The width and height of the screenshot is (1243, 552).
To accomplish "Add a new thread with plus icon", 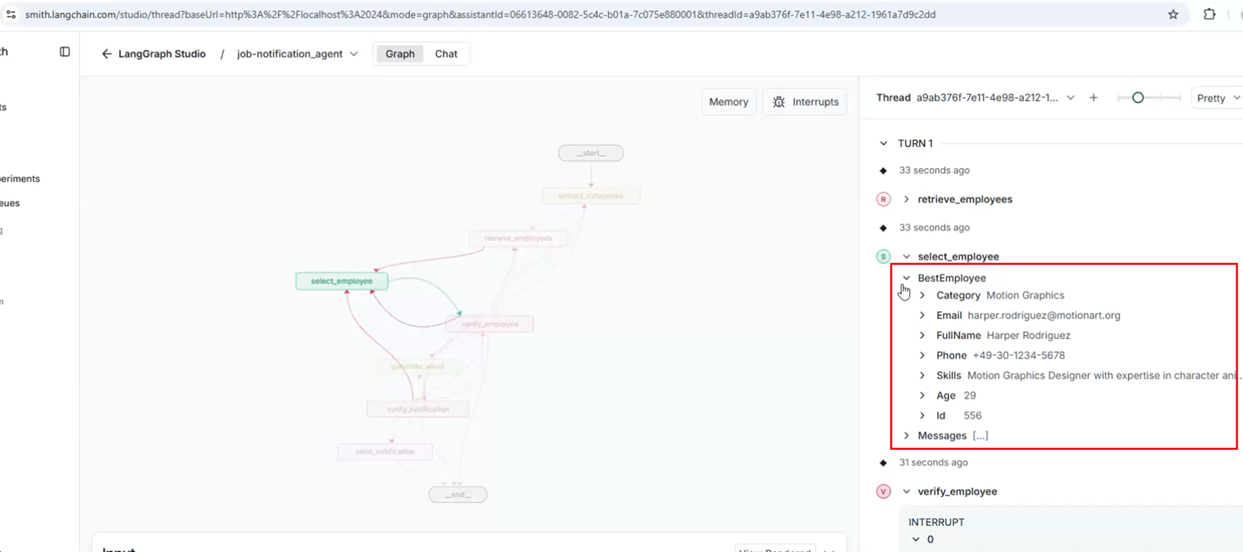I will [x=1093, y=98].
